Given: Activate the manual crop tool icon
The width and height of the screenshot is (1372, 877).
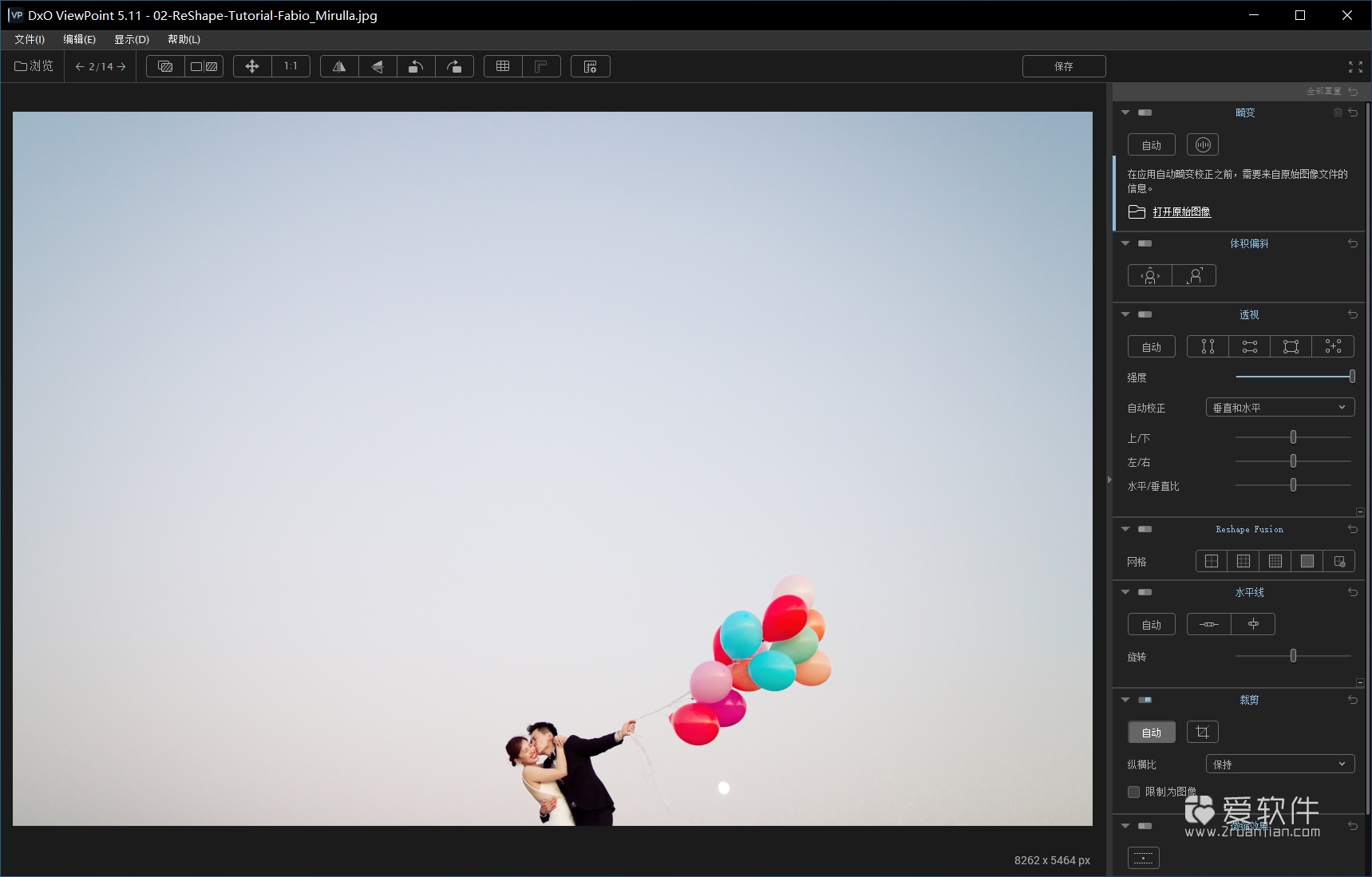Looking at the screenshot, I should 1202,733.
